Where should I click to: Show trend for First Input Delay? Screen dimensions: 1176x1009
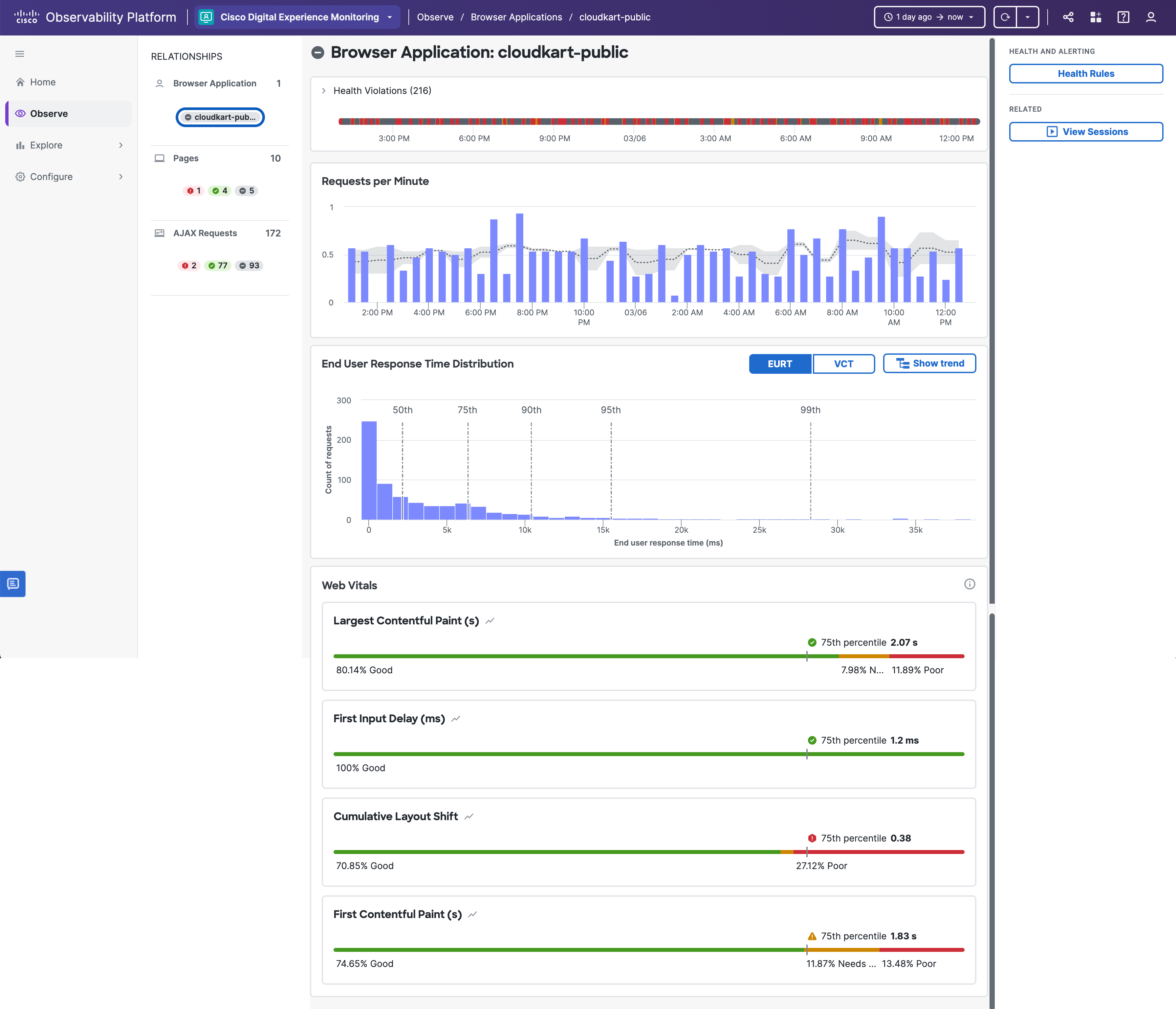tap(456, 719)
